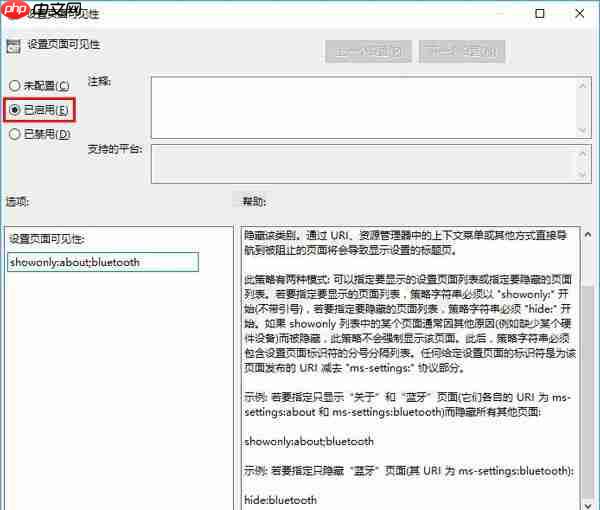This screenshot has height=510, width=600.
Task: Maximize the dialog window
Action: pyautogui.click(x=540, y=14)
